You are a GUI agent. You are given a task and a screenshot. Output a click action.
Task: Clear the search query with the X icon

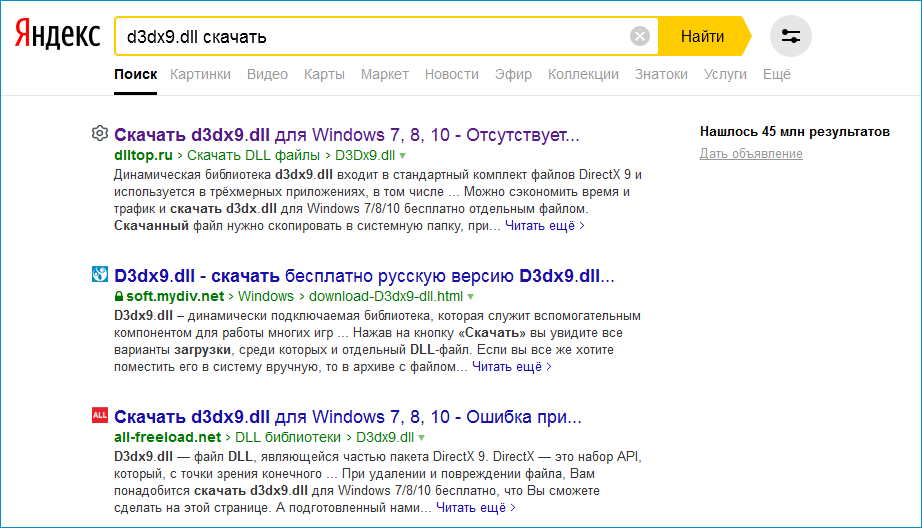click(x=640, y=36)
